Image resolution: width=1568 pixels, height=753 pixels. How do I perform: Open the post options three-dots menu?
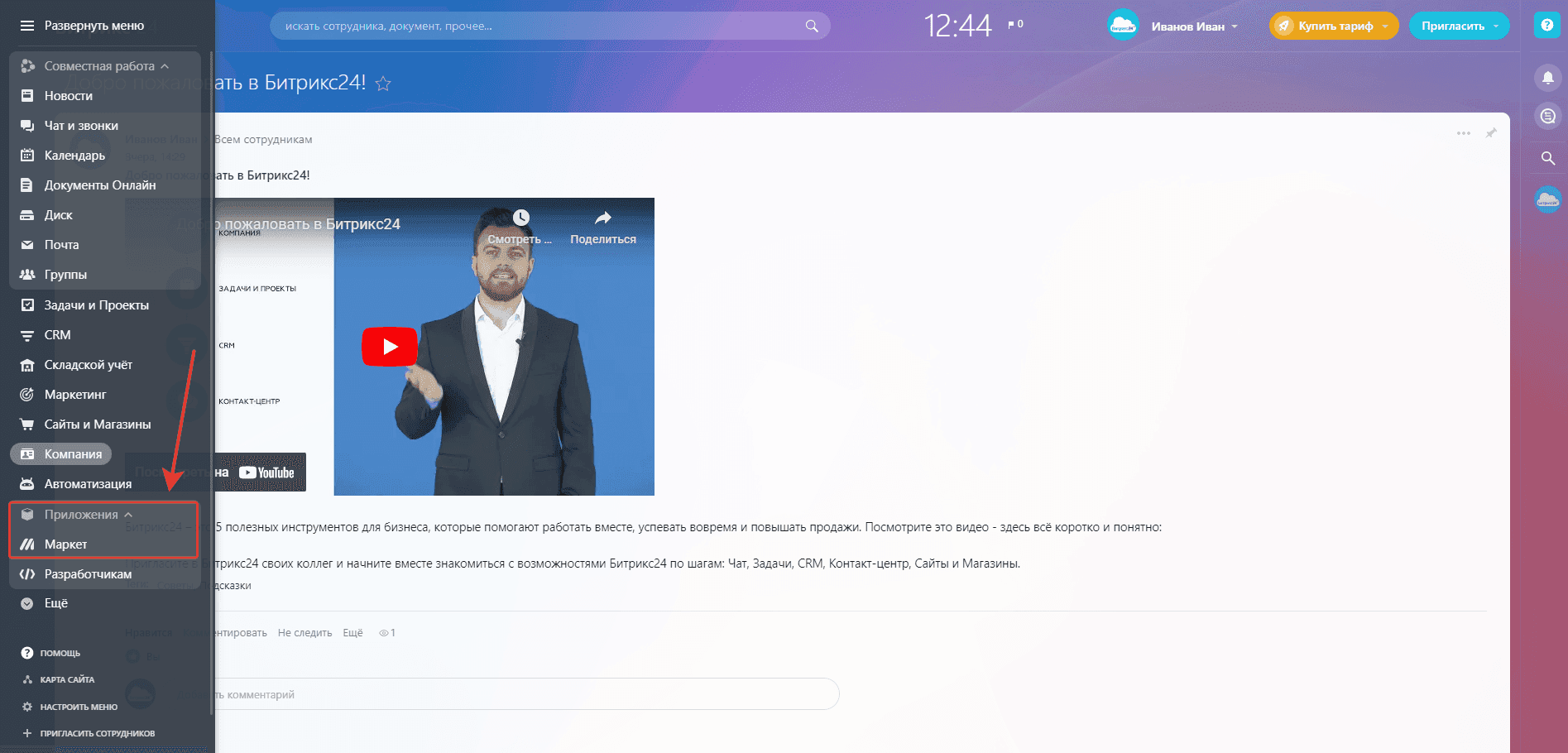pos(1464,133)
